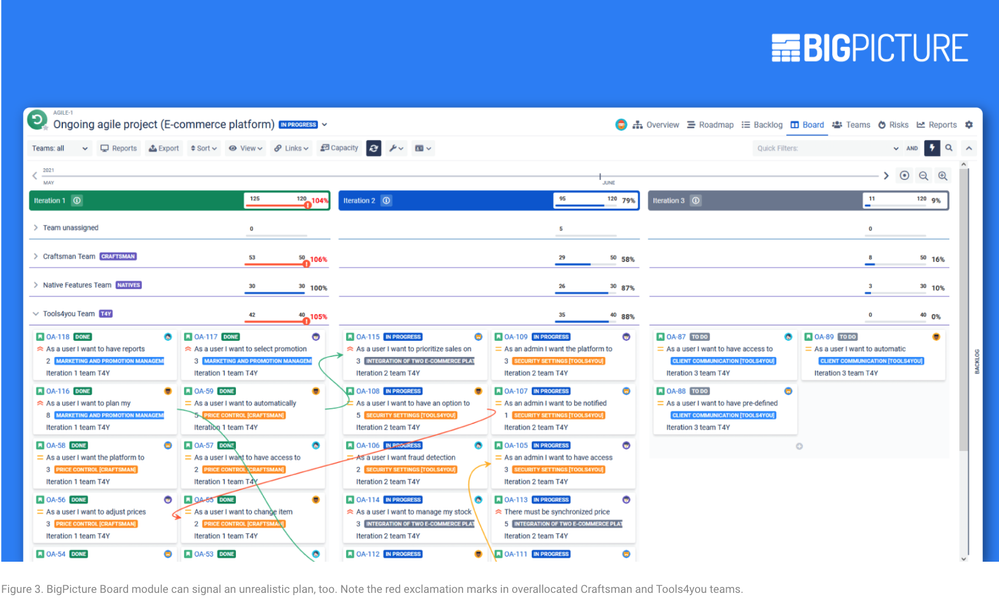
Task: Click Iteration 1 capacity bar 104%
Action: point(287,201)
